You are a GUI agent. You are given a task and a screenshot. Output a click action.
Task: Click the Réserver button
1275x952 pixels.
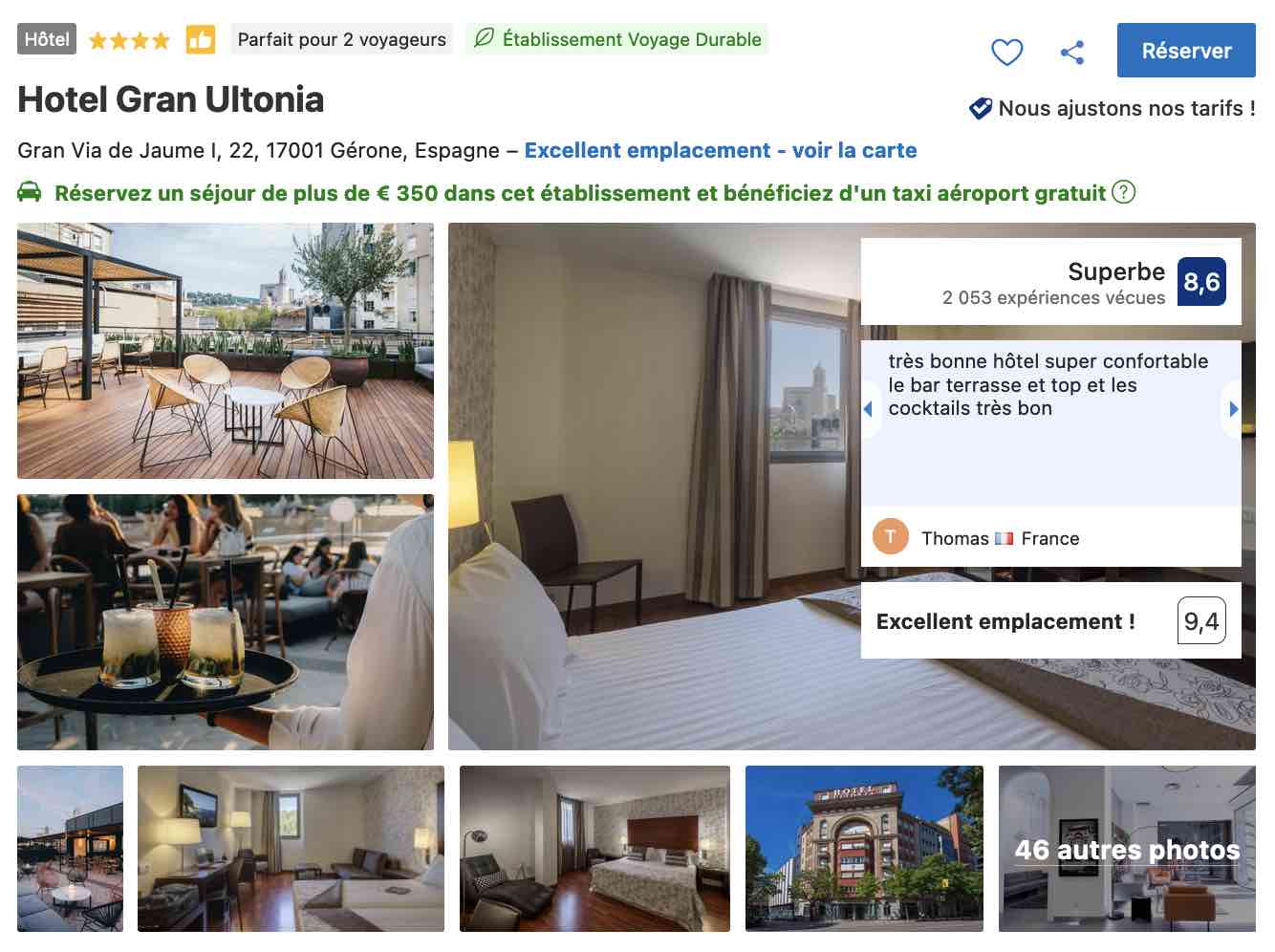pyautogui.click(x=1186, y=51)
